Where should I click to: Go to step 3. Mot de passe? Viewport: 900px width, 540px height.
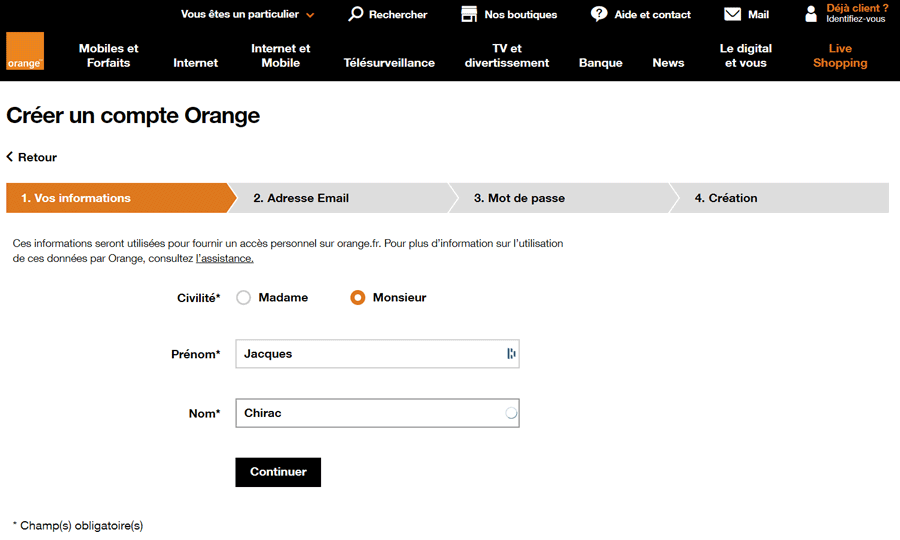562,198
